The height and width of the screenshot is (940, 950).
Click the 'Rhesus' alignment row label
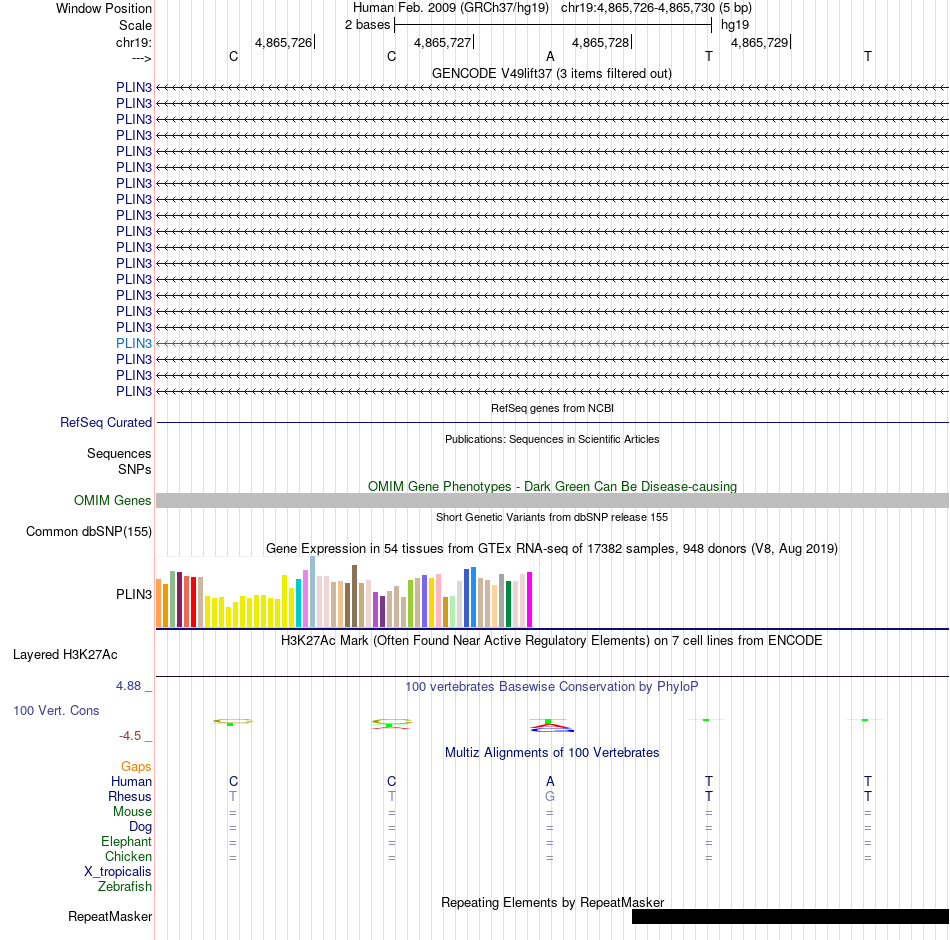[130, 796]
